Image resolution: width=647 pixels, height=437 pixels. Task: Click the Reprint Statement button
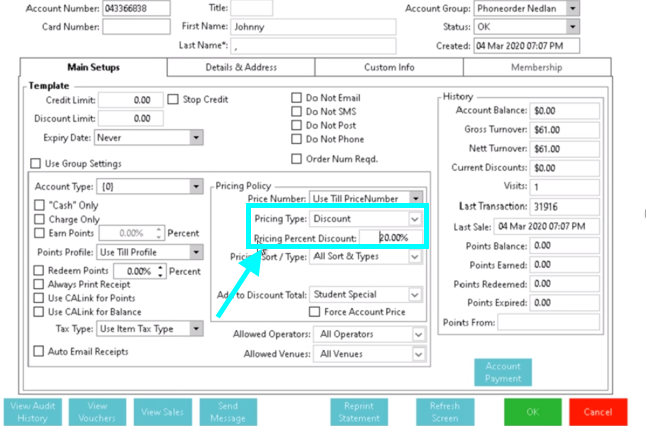(359, 412)
